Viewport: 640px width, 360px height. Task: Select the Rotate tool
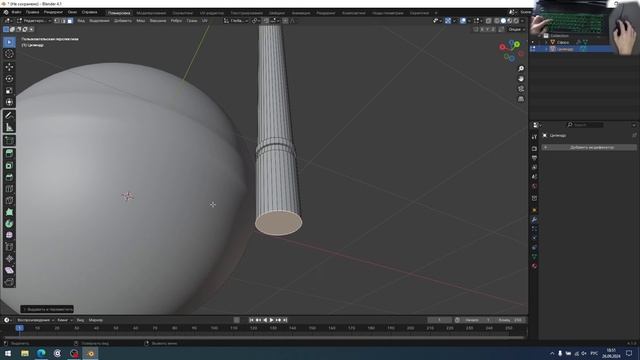click(9, 78)
